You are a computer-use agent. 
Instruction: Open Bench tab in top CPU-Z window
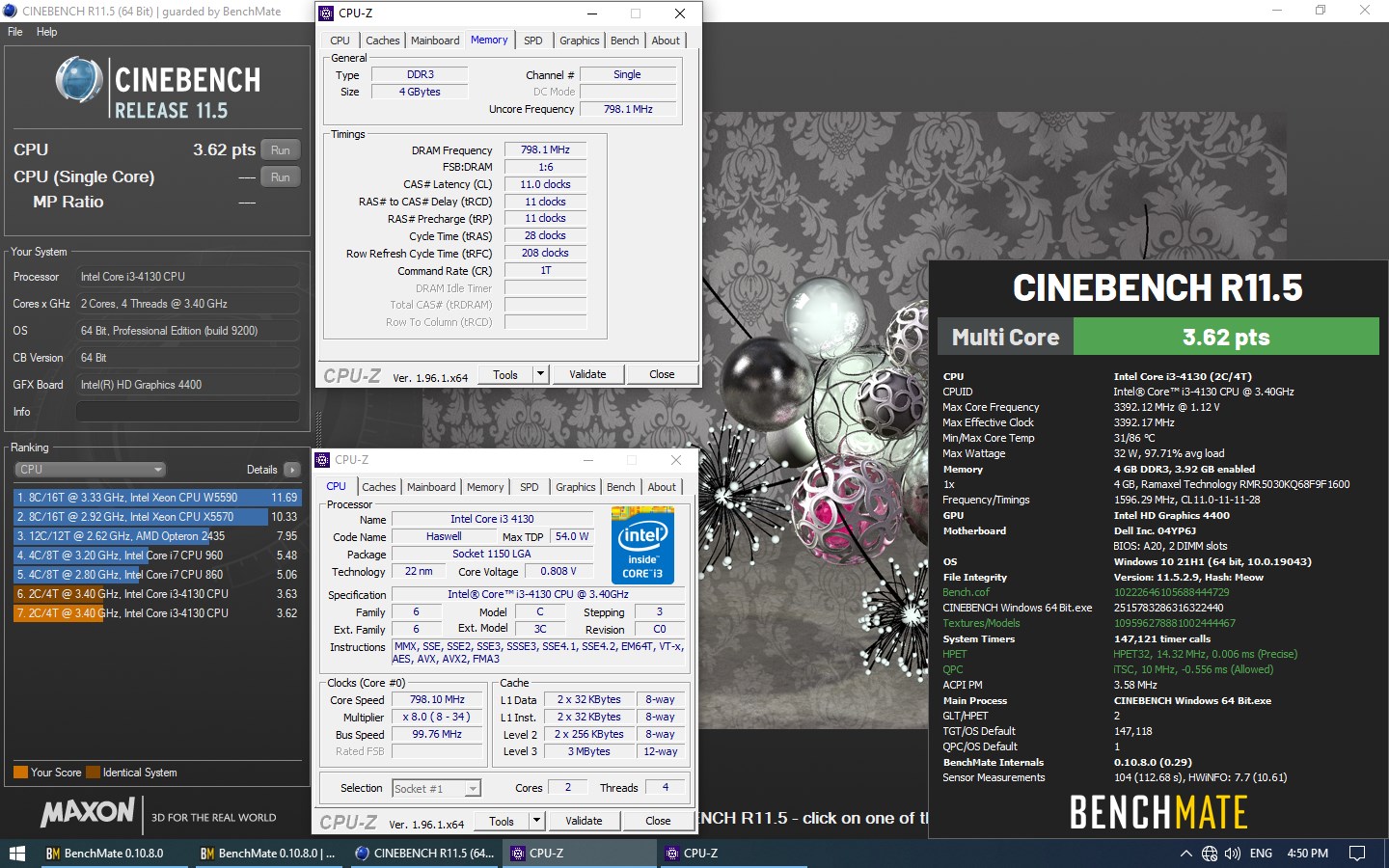(625, 41)
